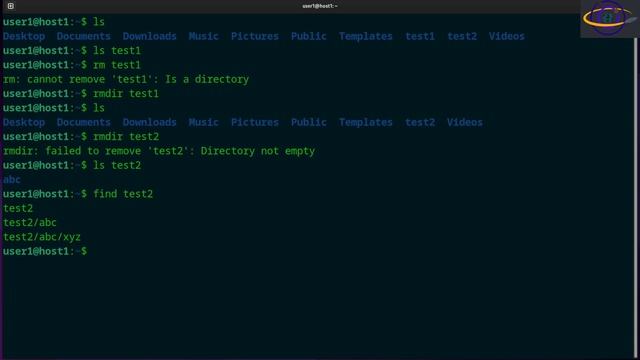The height and width of the screenshot is (360, 640).
Task: Click the typed 'rmdir test2' command
Action: tap(126, 137)
